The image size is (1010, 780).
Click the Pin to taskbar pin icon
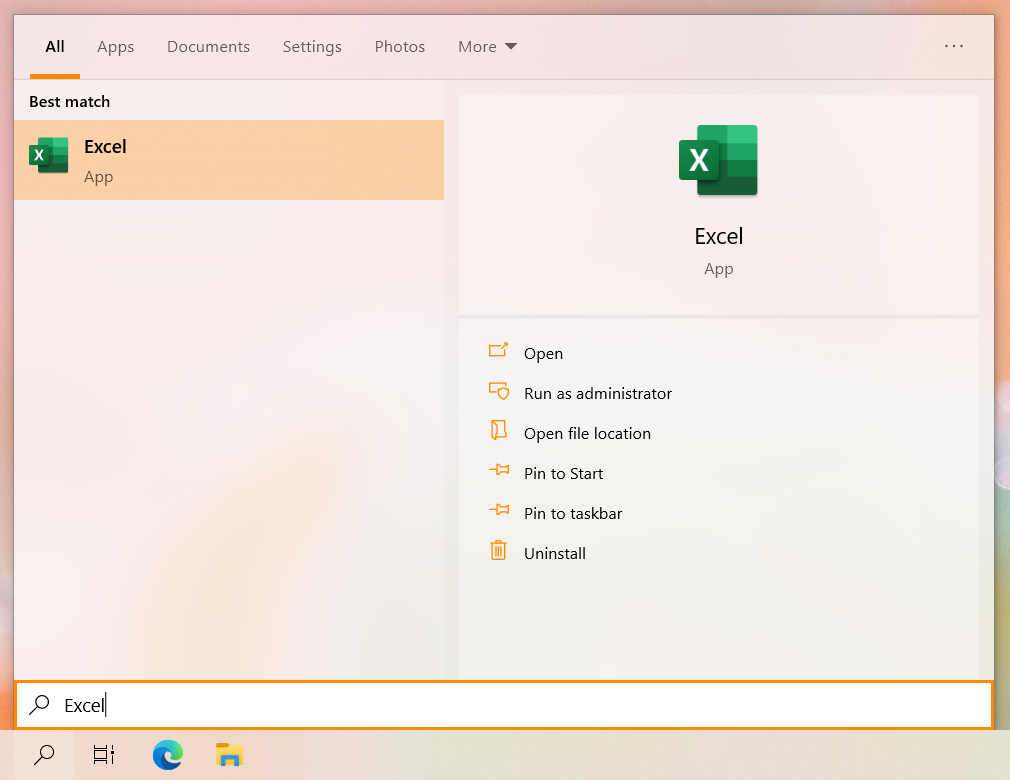click(x=499, y=509)
